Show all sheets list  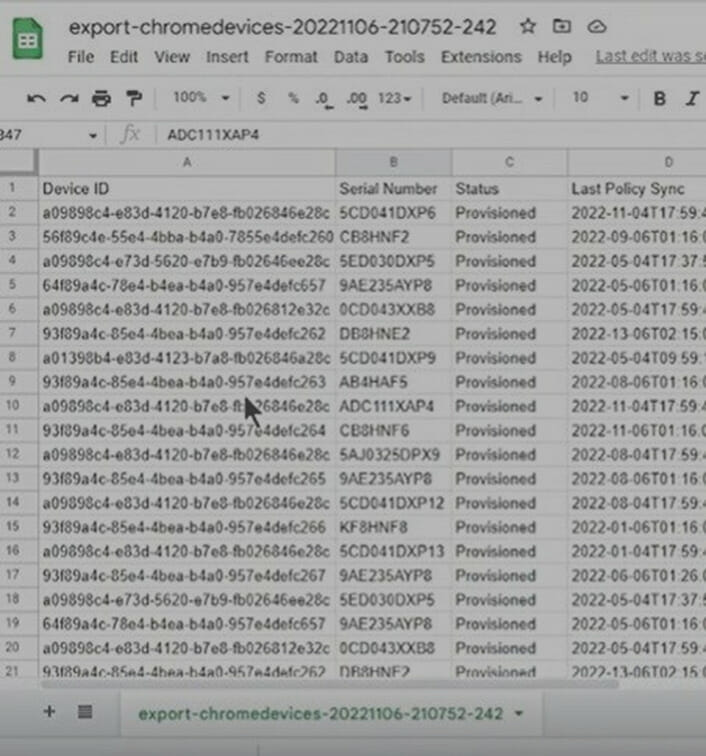coord(85,711)
